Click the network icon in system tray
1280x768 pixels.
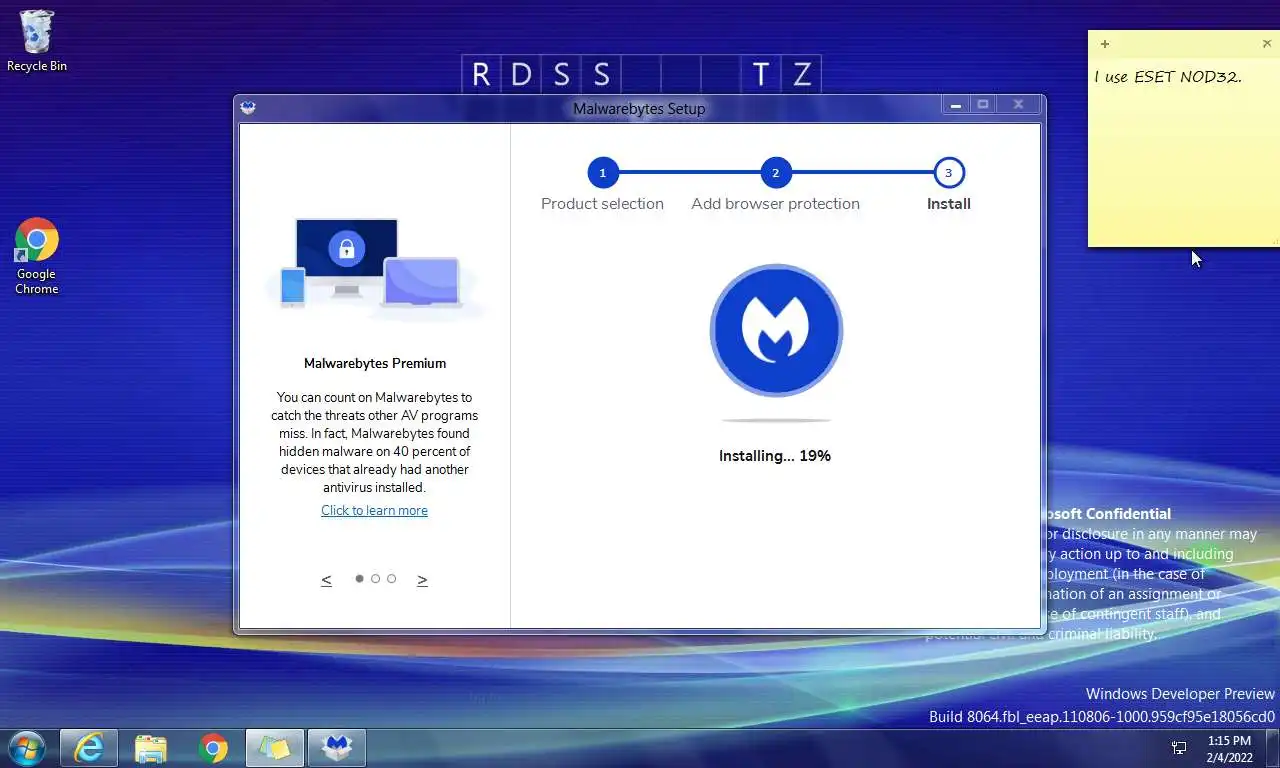(x=1179, y=748)
